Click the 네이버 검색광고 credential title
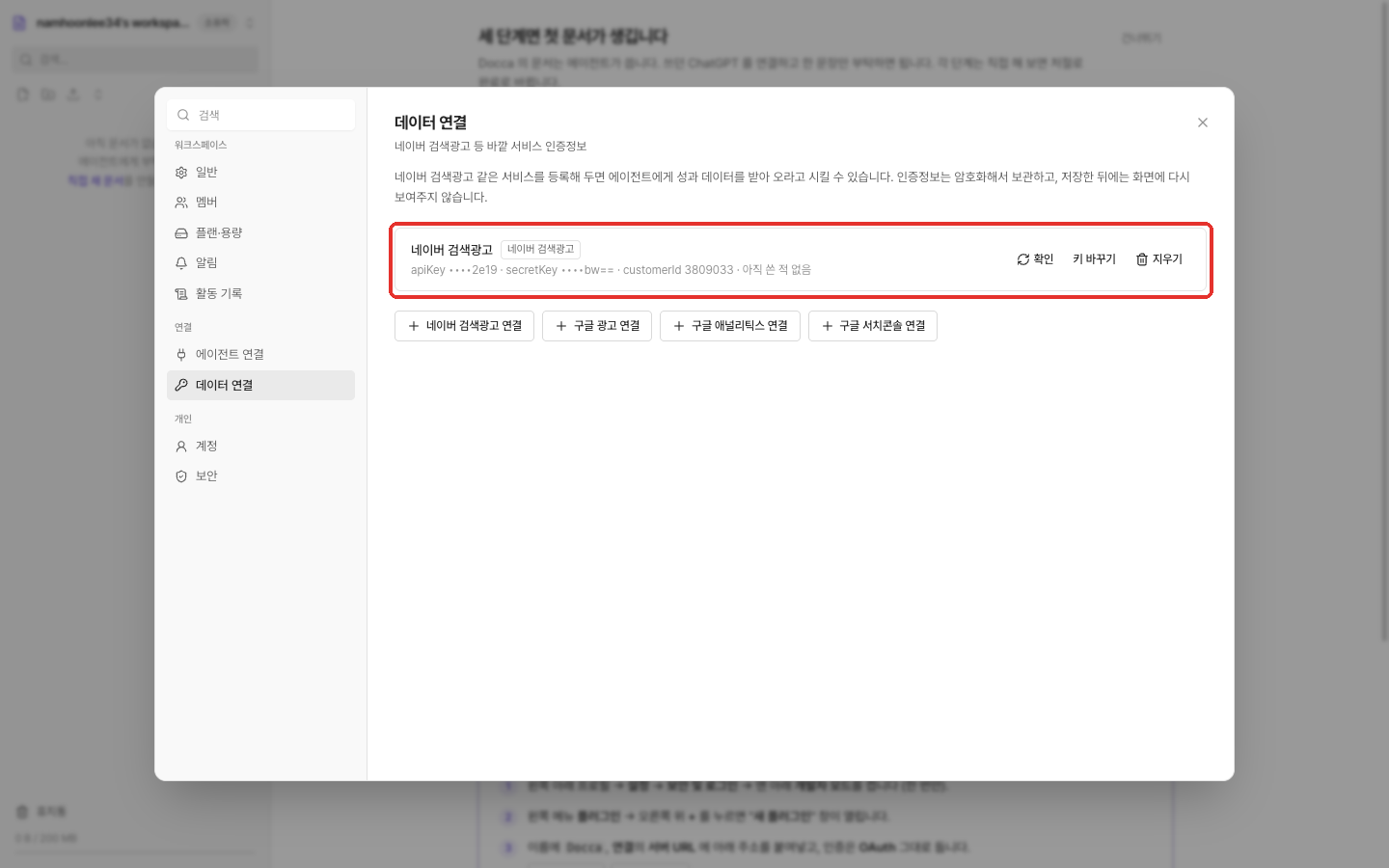The image size is (1389, 868). (x=451, y=250)
